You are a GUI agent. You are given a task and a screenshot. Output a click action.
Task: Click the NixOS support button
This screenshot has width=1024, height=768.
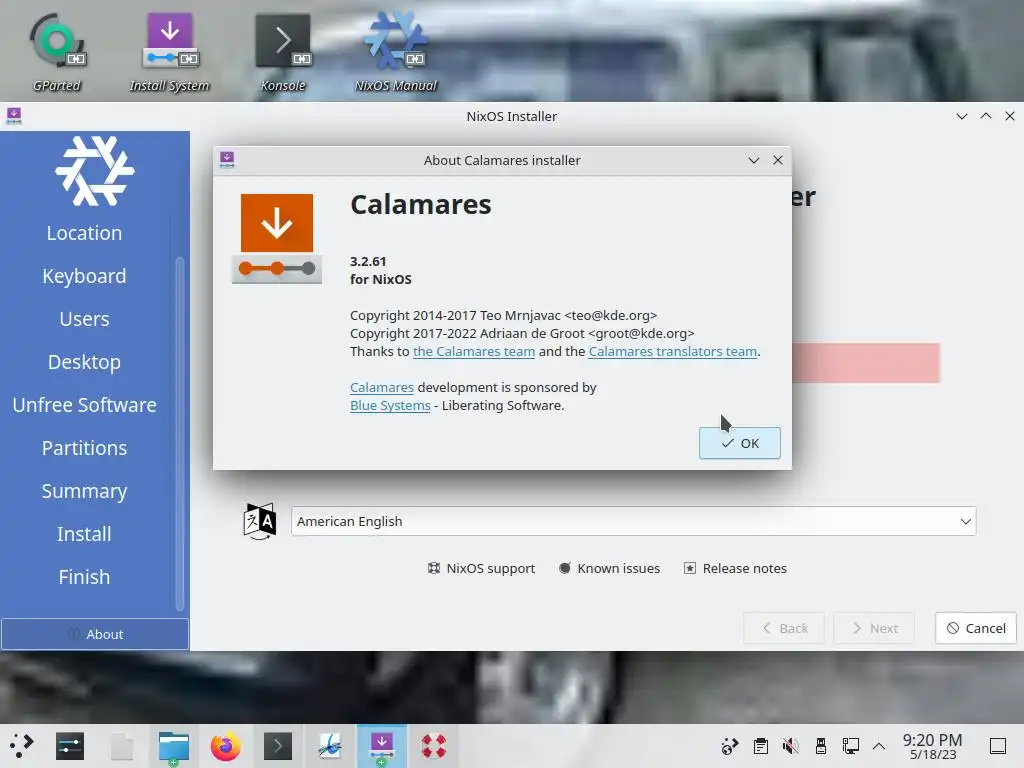coord(481,568)
